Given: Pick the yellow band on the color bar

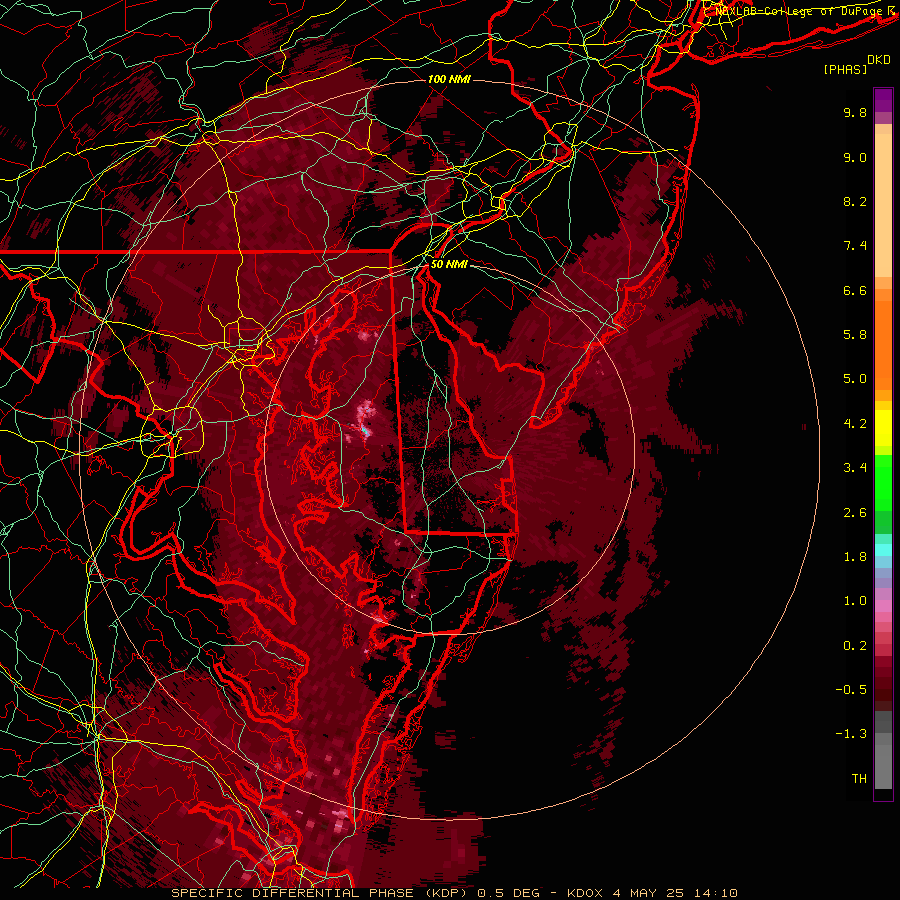Looking at the screenshot, I should [x=883, y=428].
